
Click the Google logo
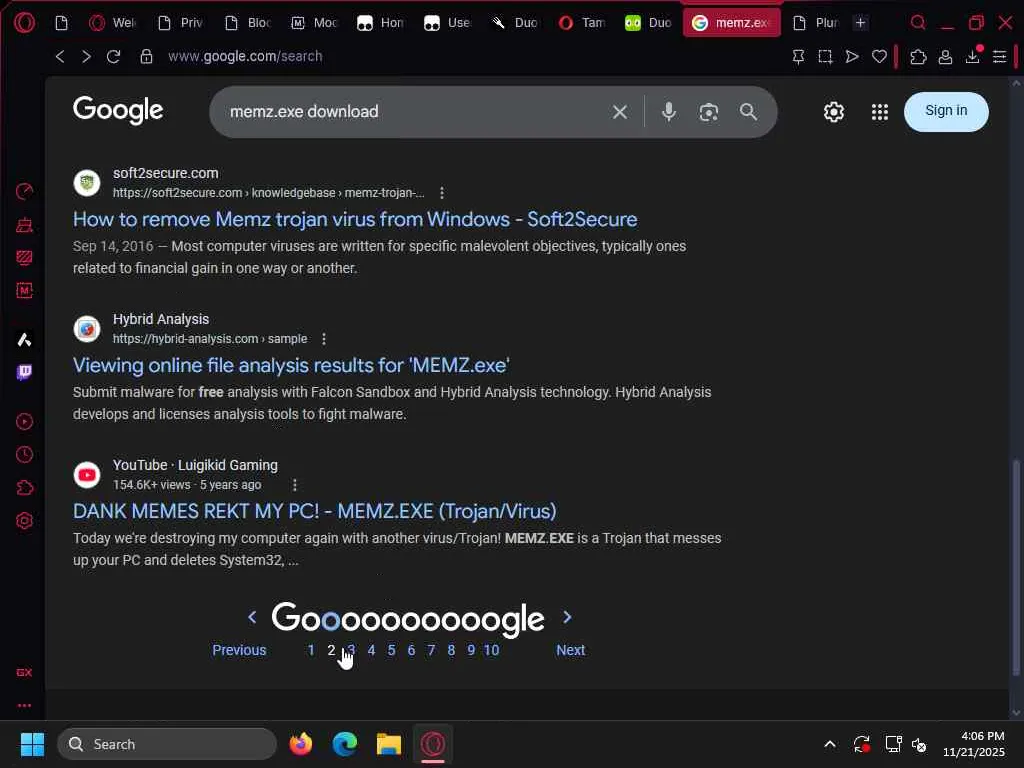tap(118, 110)
